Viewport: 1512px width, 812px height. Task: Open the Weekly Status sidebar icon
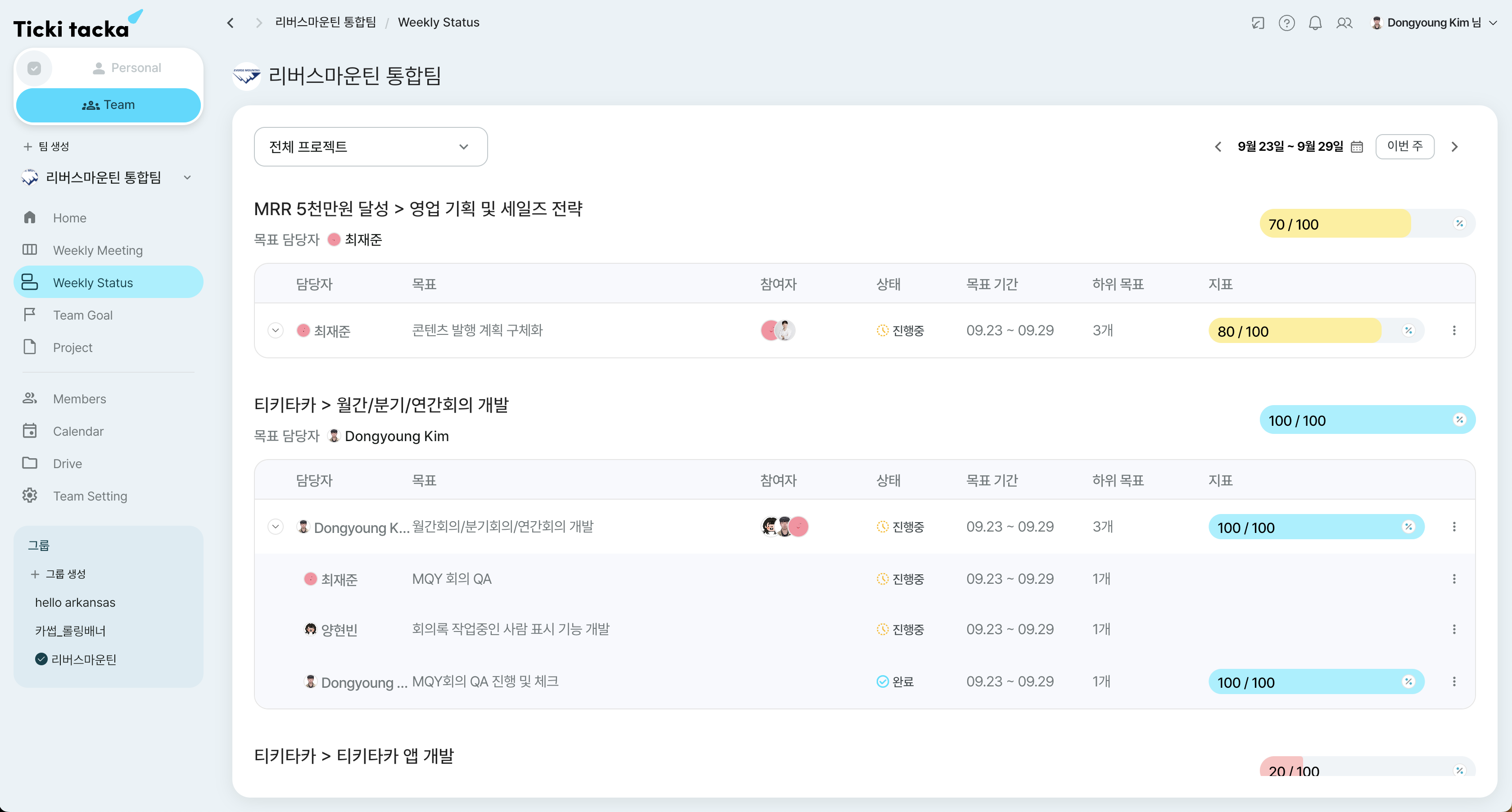pos(30,282)
